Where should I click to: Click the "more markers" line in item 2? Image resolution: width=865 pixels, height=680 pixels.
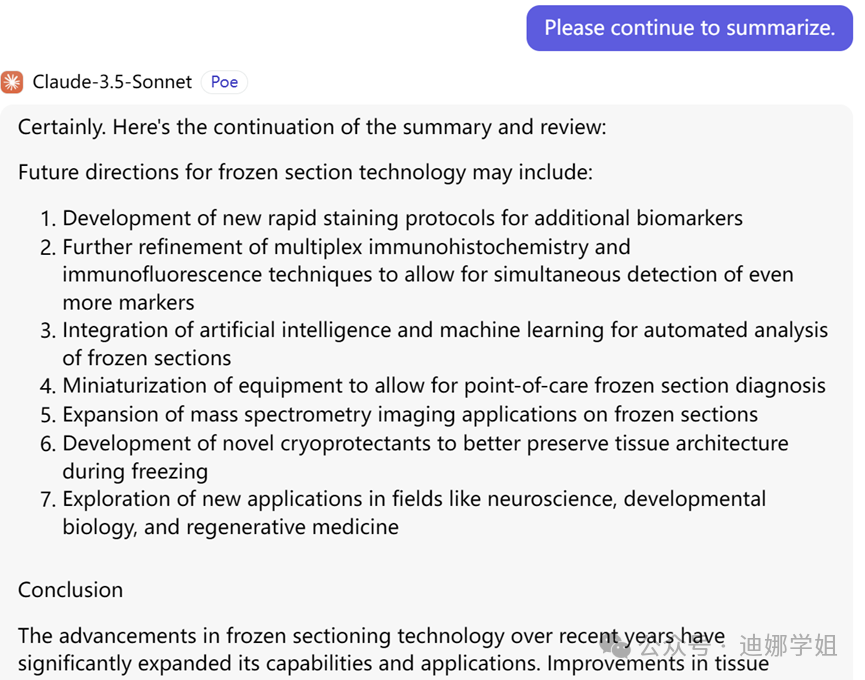coord(128,302)
